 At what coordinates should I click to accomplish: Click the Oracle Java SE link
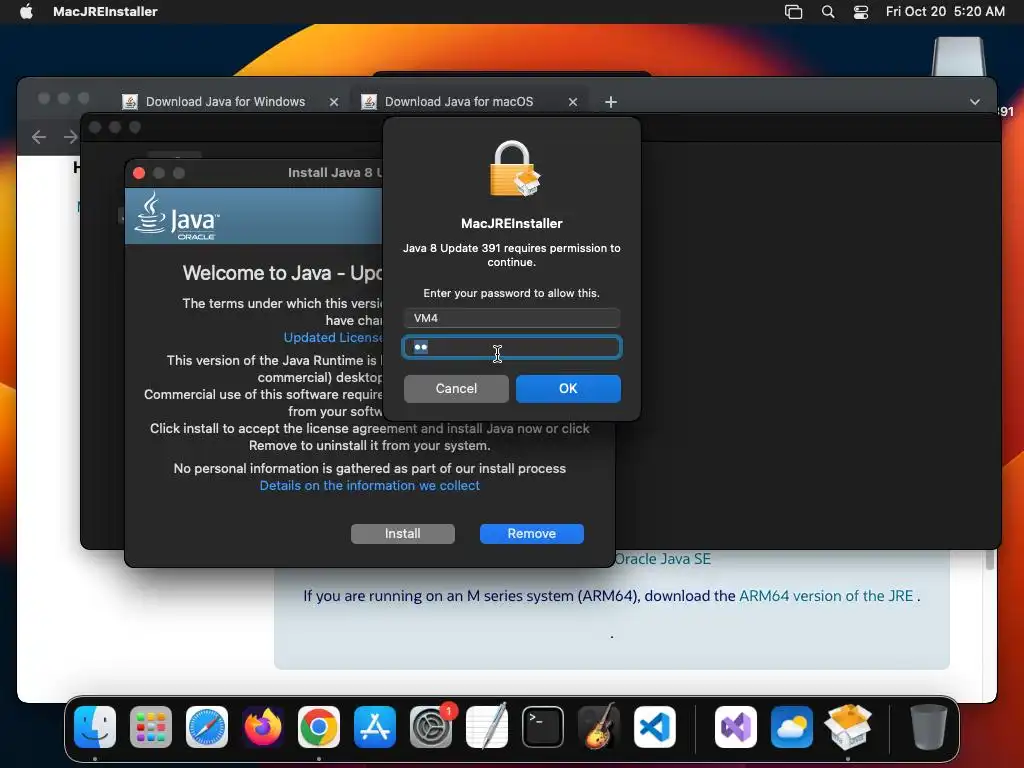[x=662, y=559]
